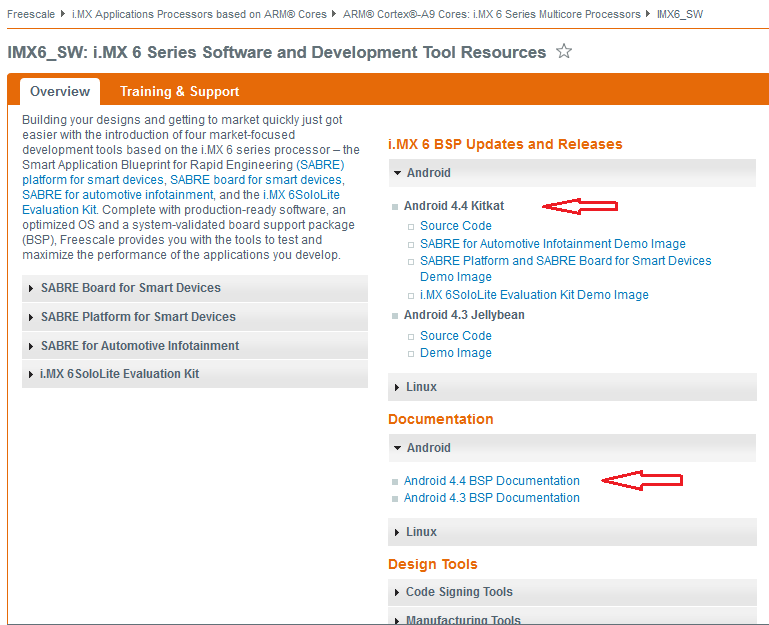Expand SABRE Board for Smart Devices section
769x625 pixels.
click(x=195, y=288)
